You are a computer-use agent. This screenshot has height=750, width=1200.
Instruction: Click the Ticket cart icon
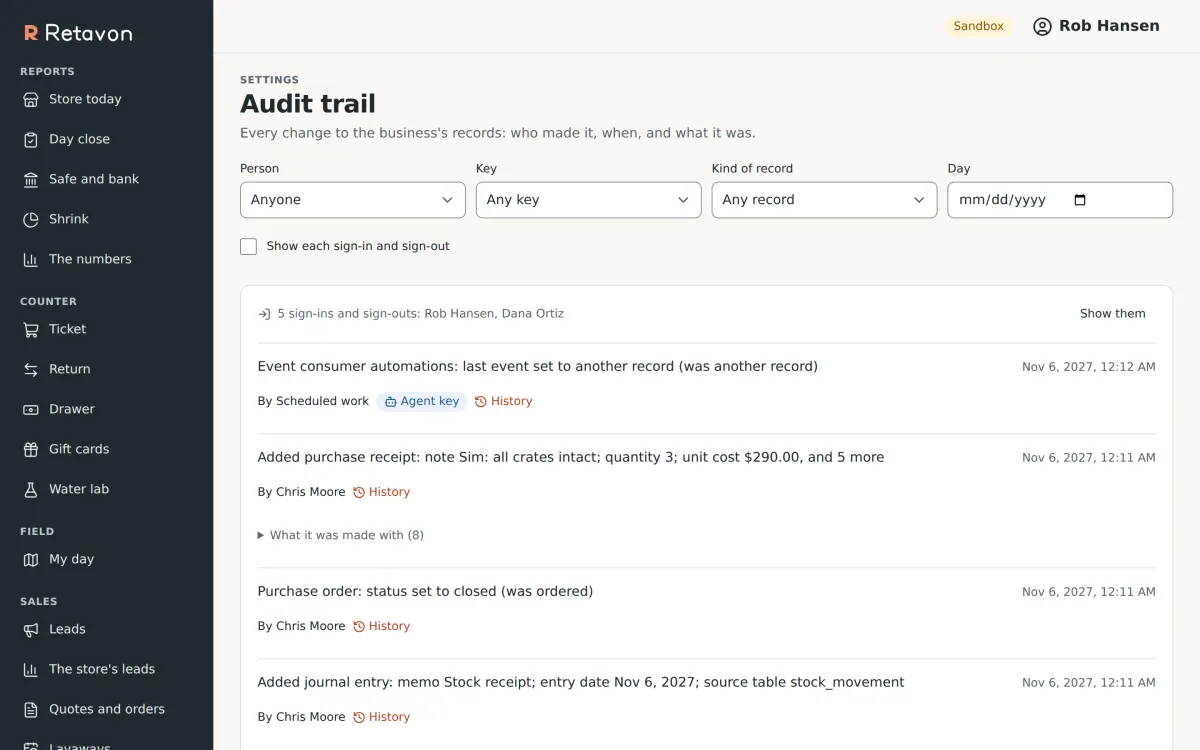tap(31, 329)
